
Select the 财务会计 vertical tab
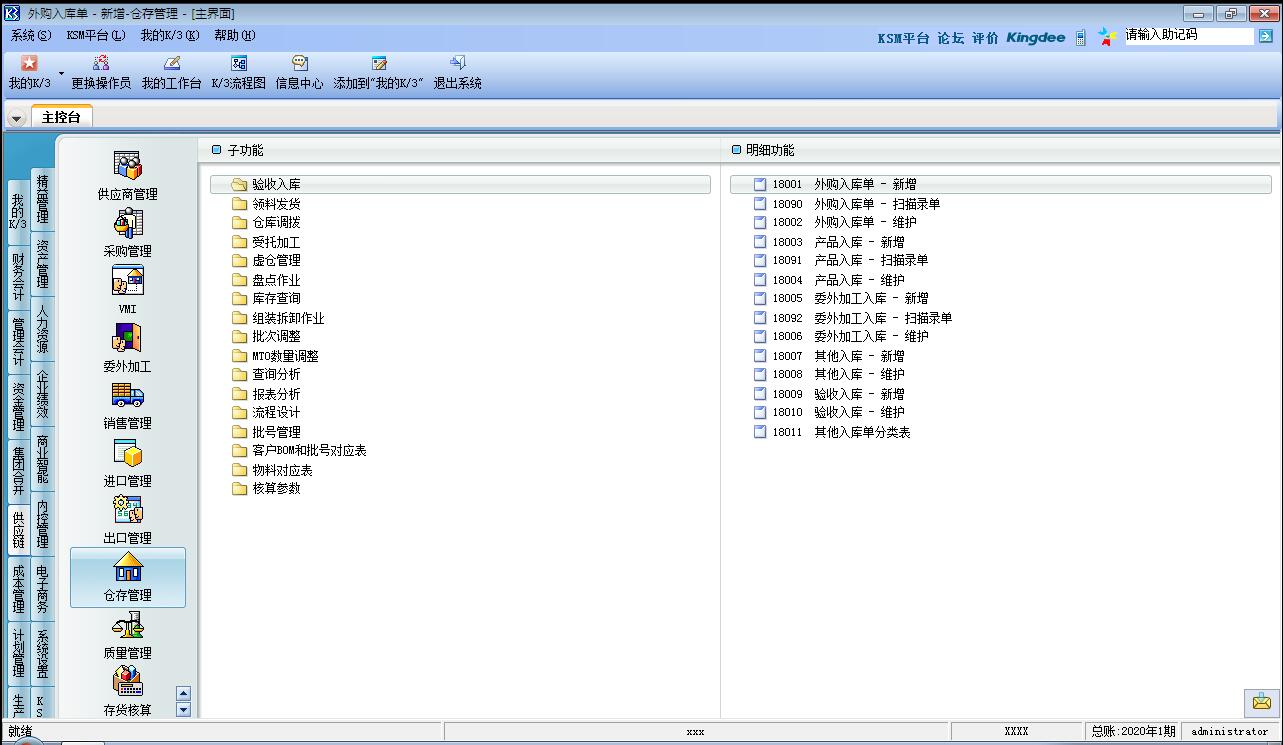tap(18, 277)
